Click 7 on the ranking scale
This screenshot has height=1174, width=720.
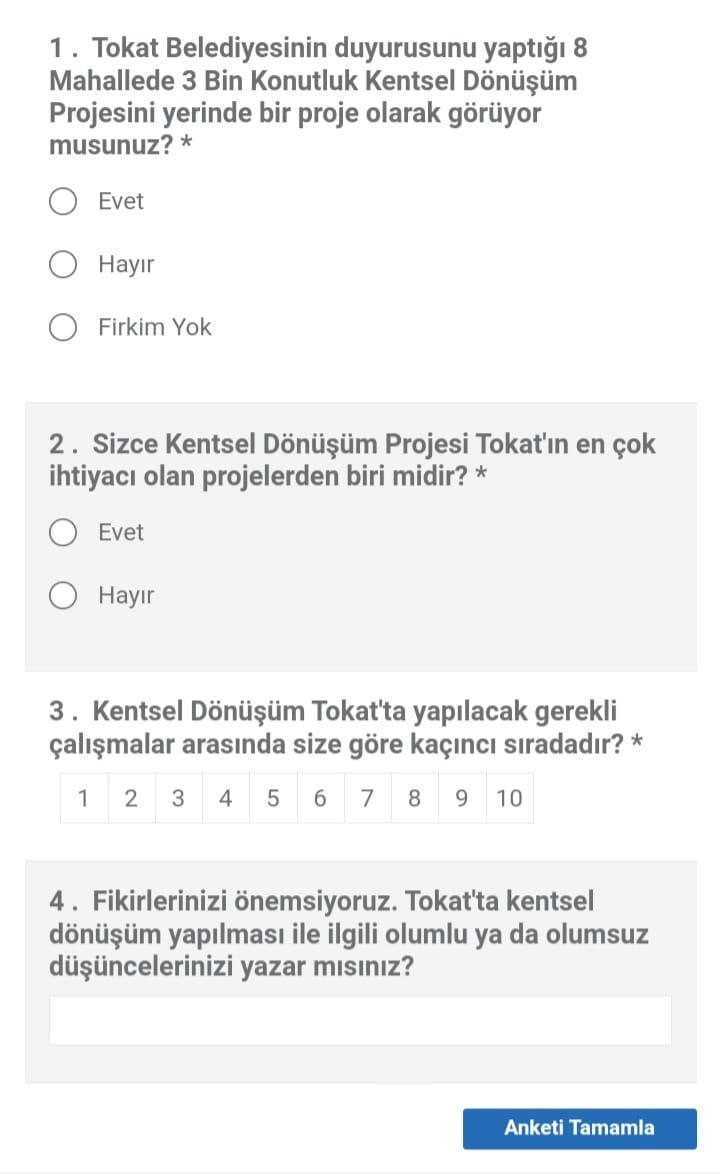(367, 798)
